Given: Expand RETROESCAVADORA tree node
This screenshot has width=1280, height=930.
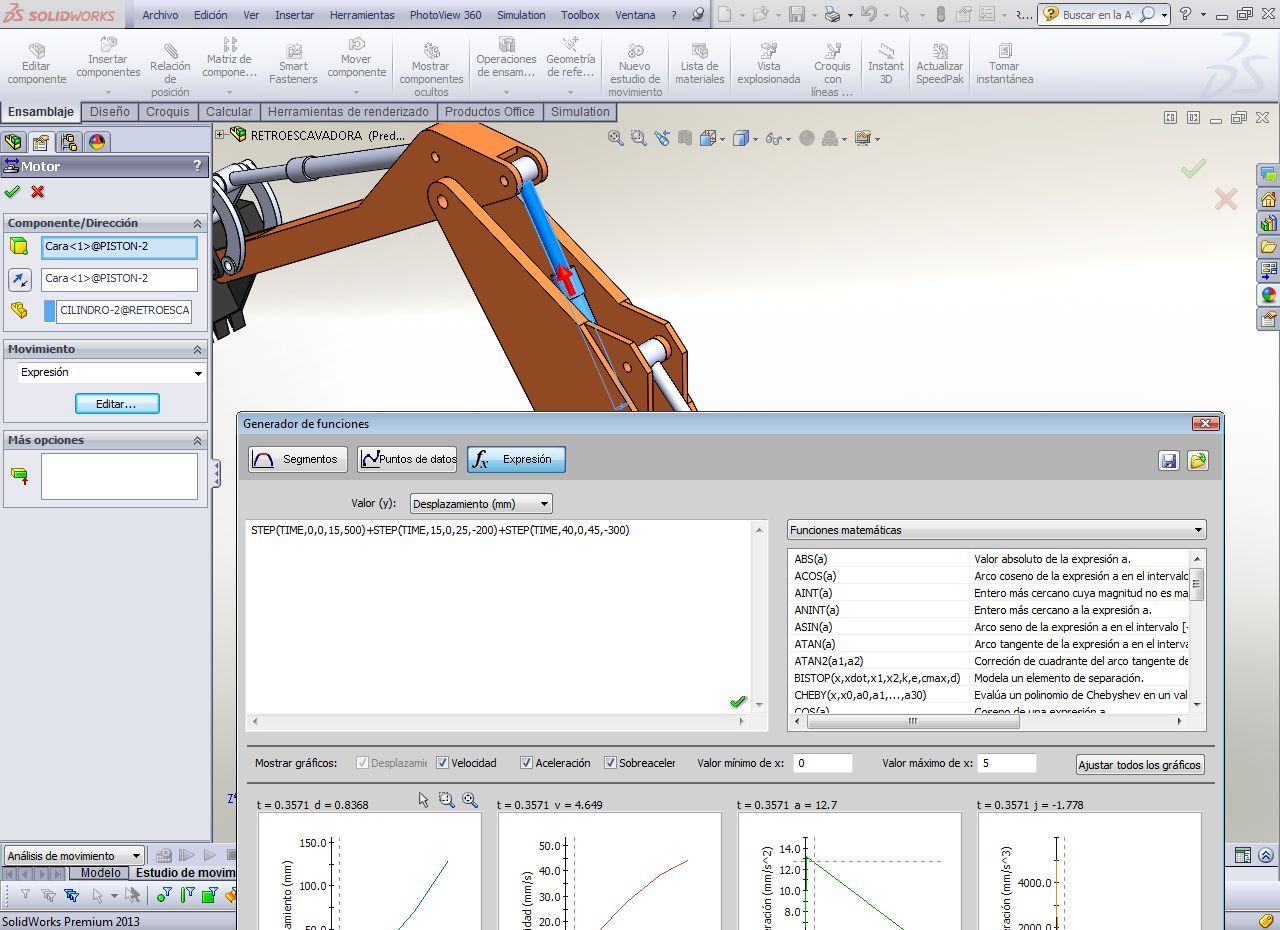Looking at the screenshot, I should 220,134.
